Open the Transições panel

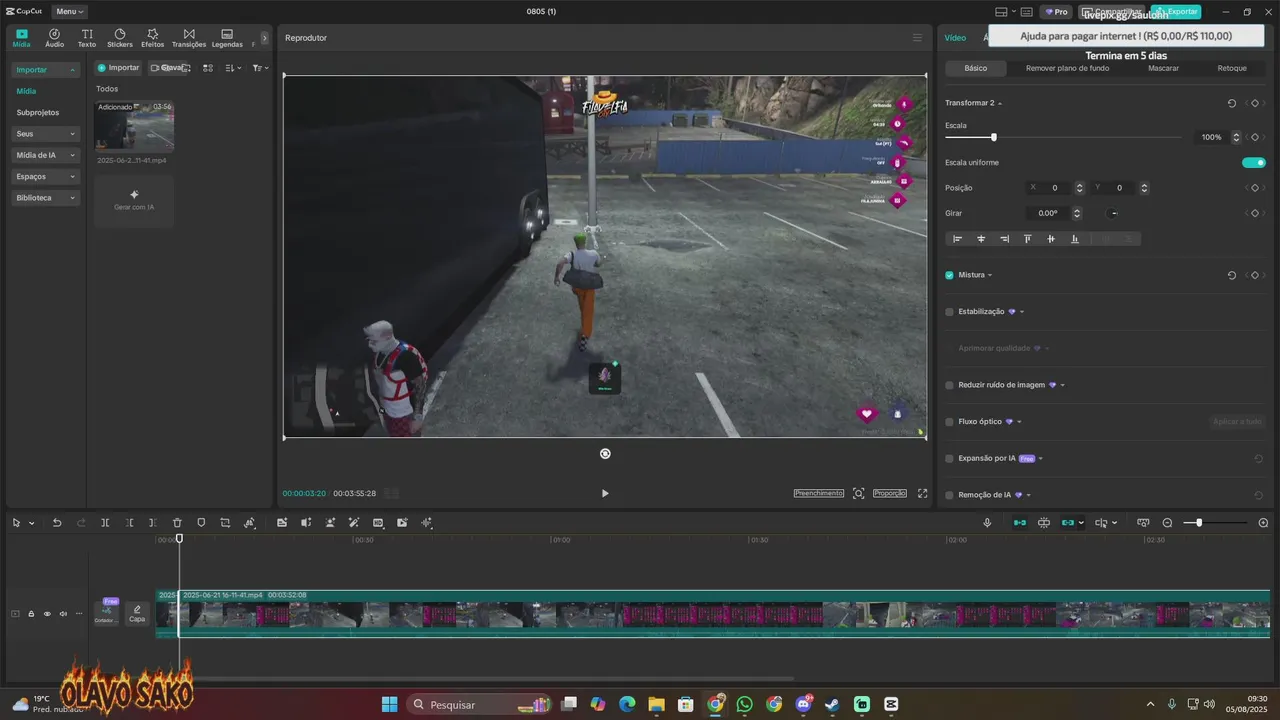pos(189,38)
